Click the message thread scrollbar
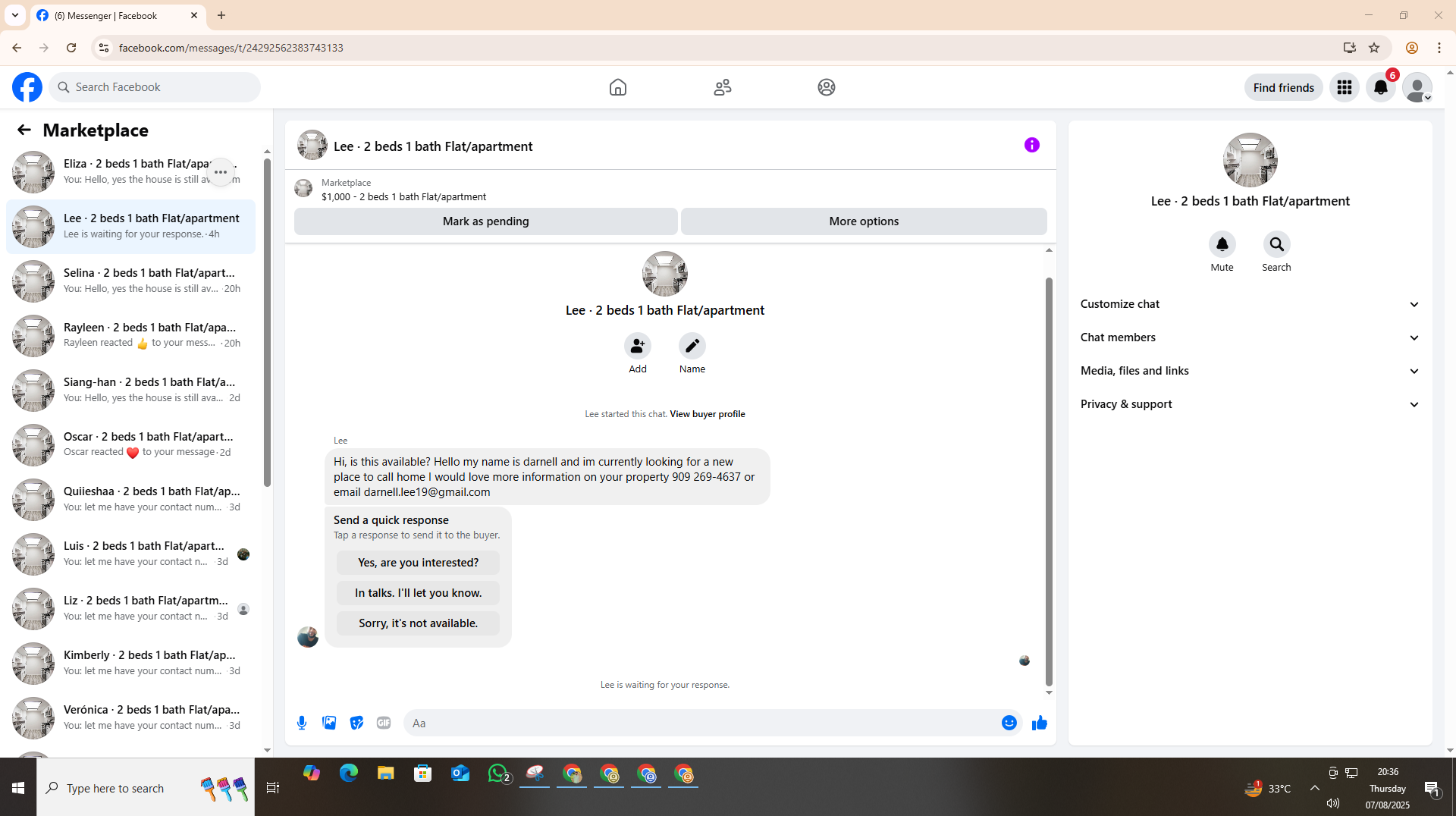The width and height of the screenshot is (1456, 816). pyautogui.click(x=1049, y=482)
